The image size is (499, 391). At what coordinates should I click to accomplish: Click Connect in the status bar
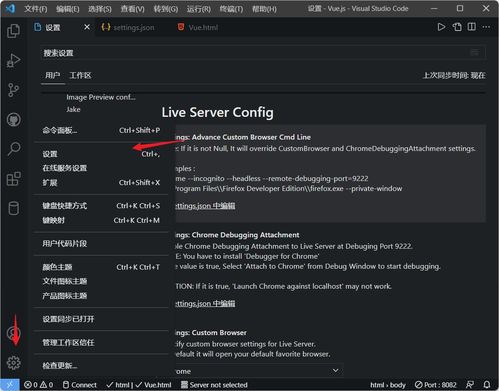tap(80, 385)
